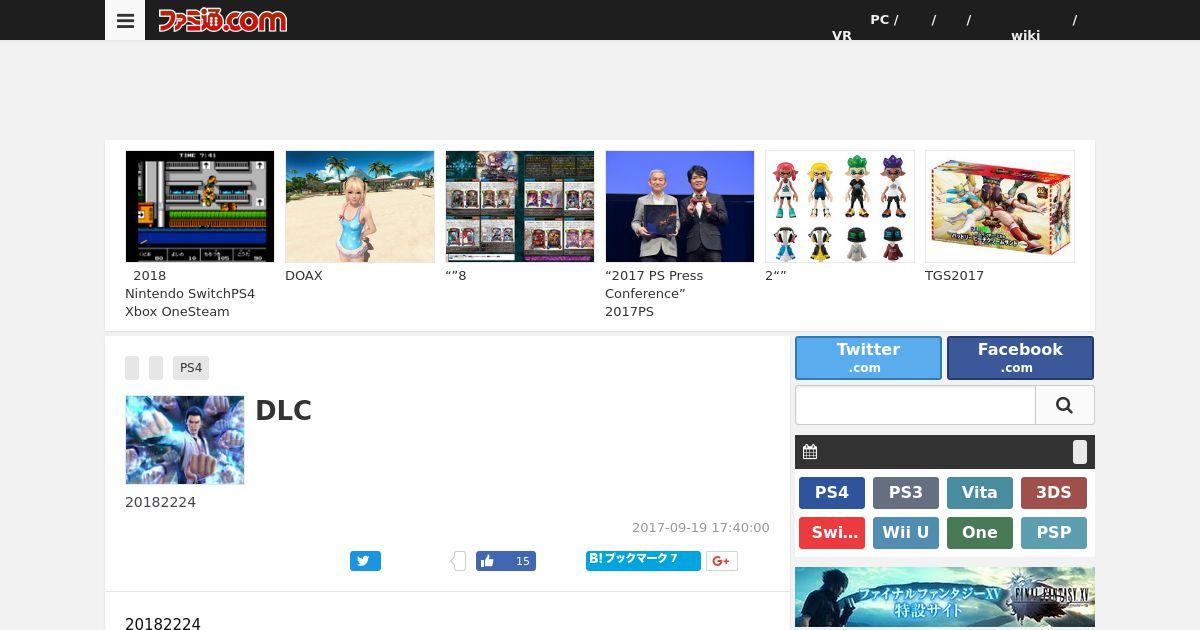Click the TGS2017 article headline
The height and width of the screenshot is (630, 1200).
point(954,275)
